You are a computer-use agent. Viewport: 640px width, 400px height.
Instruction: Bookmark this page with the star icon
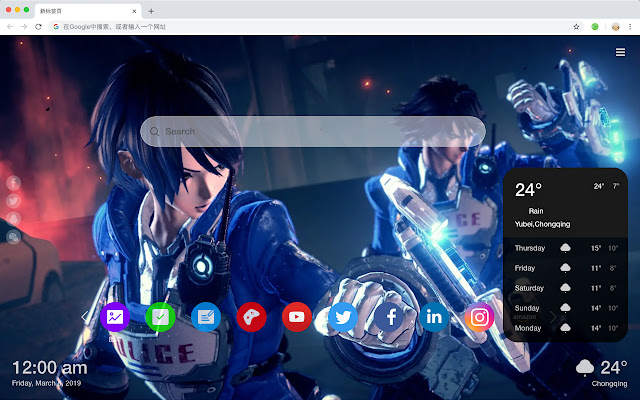576,27
